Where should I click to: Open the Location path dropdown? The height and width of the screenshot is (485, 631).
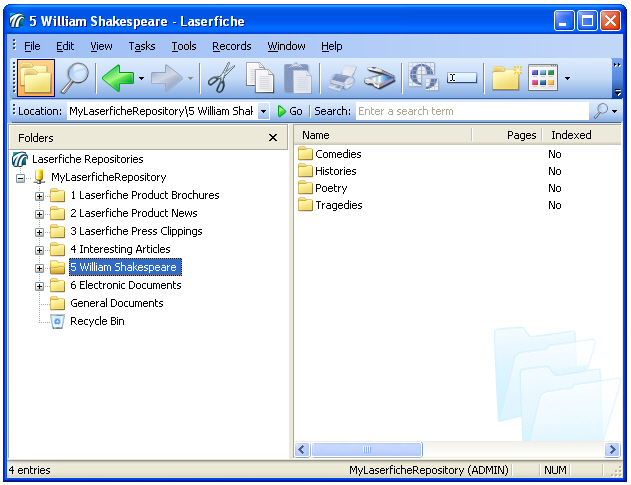click(263, 111)
